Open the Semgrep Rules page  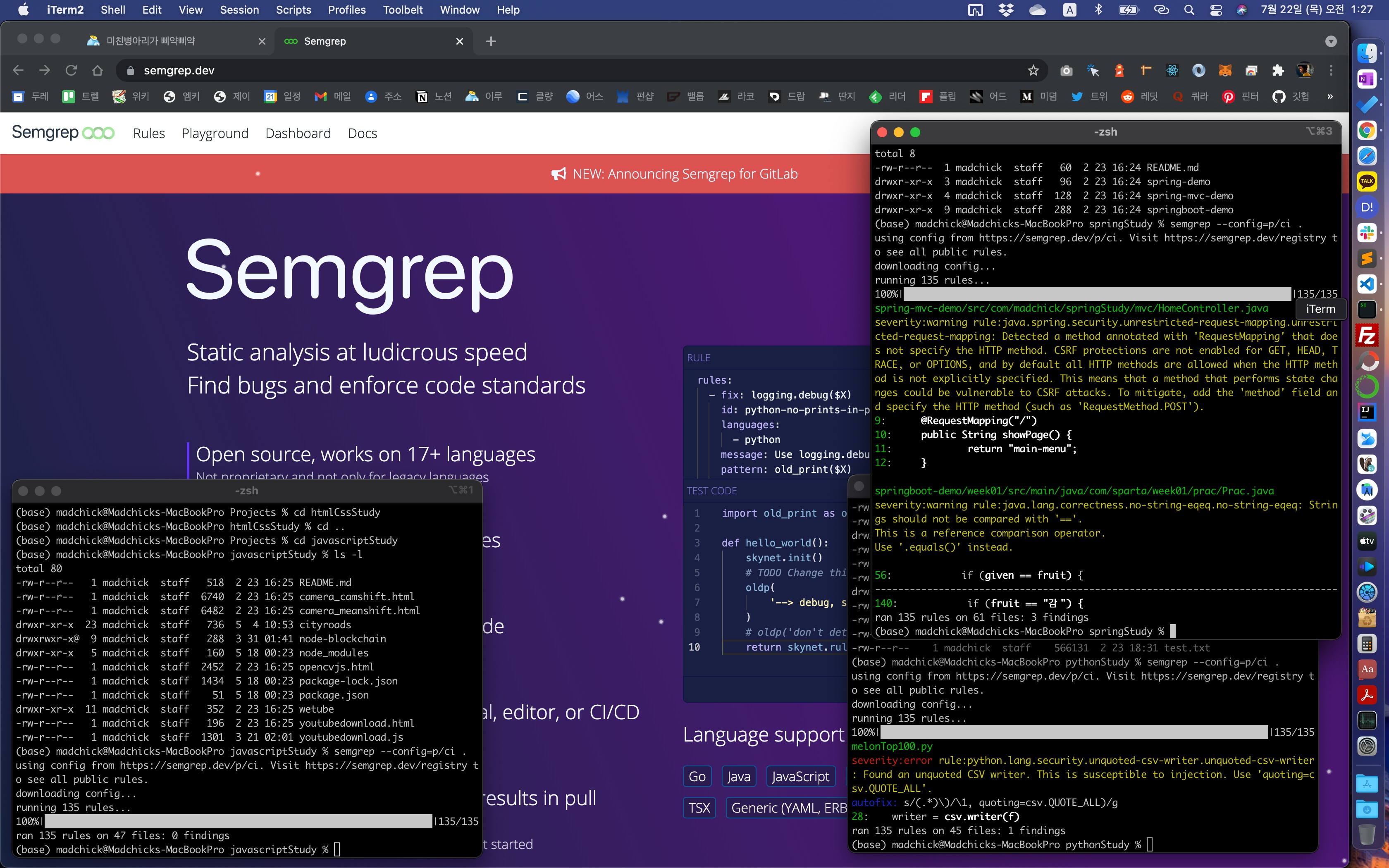point(149,133)
